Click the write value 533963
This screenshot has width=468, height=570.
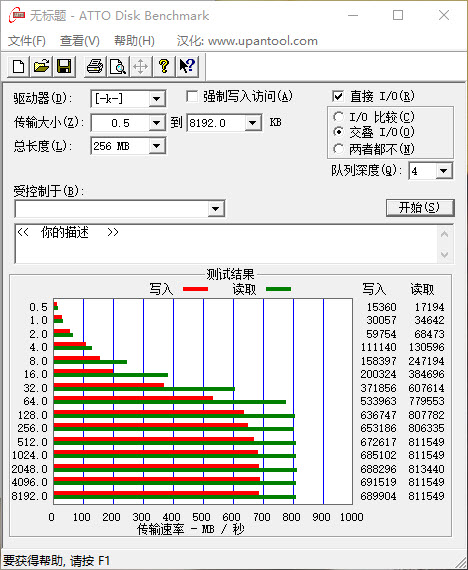[x=379, y=401]
